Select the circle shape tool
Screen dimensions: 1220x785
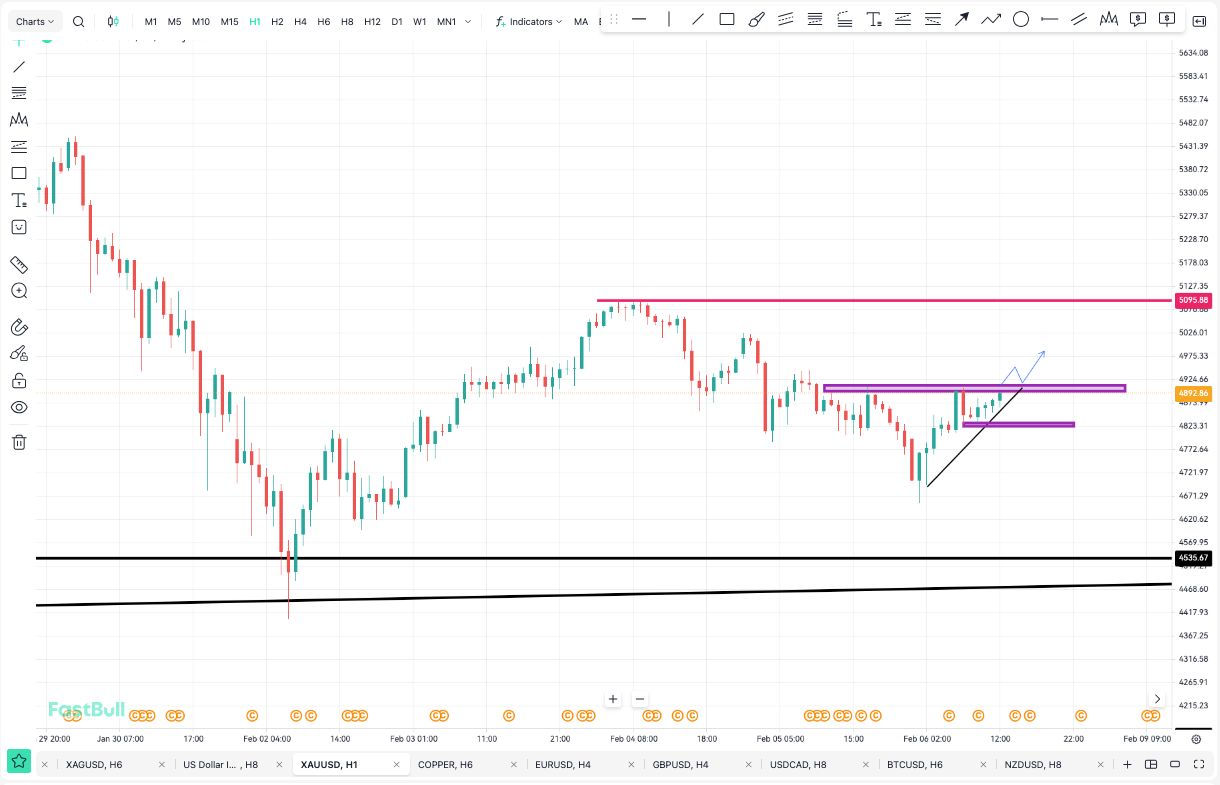1020,19
